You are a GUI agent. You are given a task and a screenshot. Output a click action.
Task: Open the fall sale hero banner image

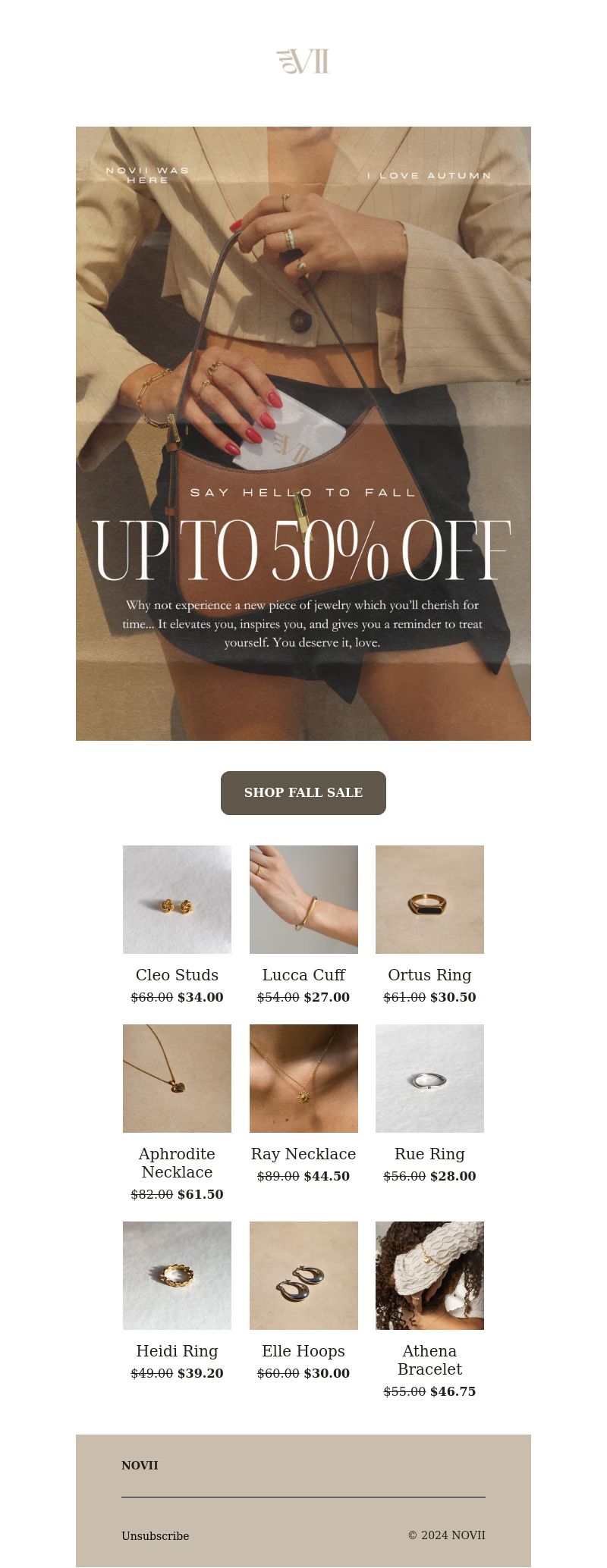303,434
